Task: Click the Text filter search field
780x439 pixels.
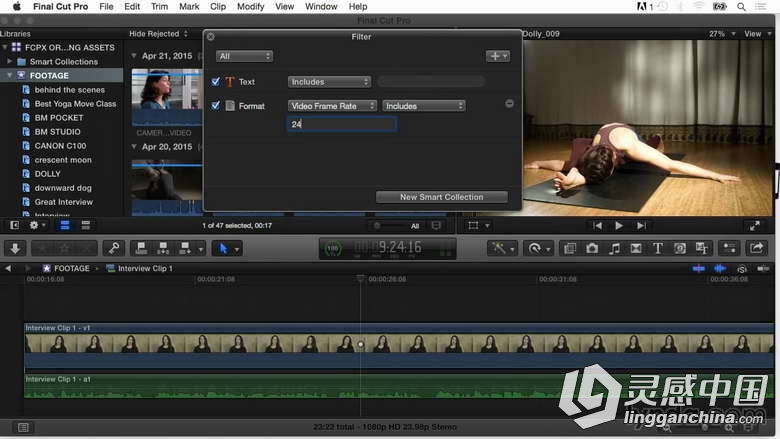Action: [431, 82]
